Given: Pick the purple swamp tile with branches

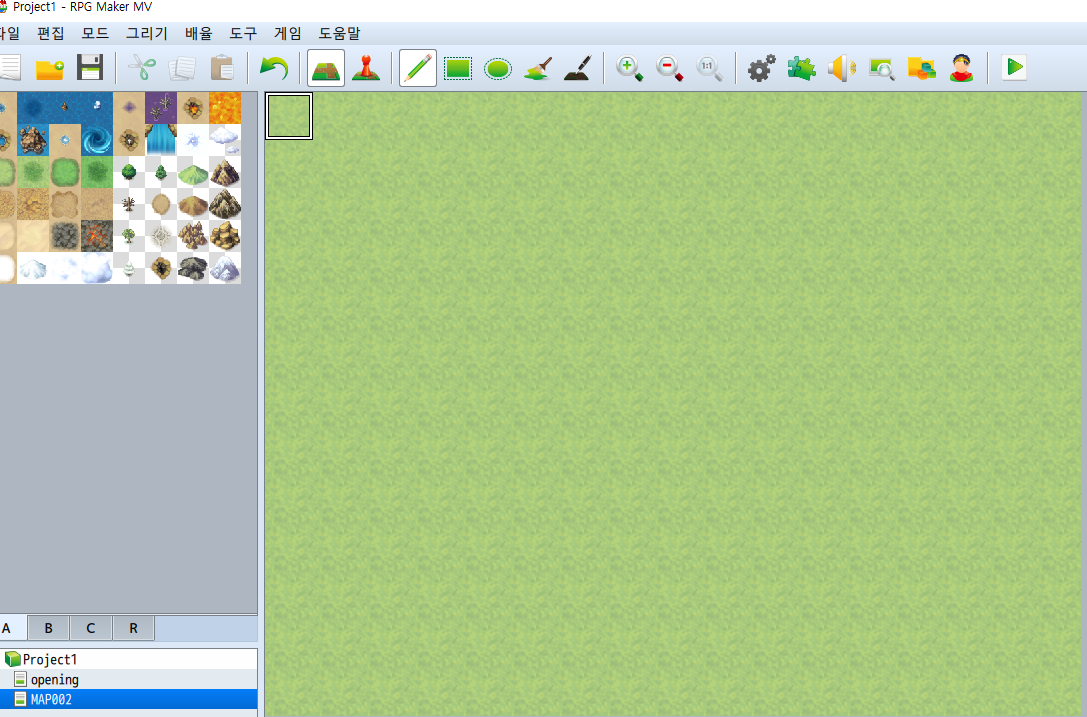Looking at the screenshot, I should (161, 108).
